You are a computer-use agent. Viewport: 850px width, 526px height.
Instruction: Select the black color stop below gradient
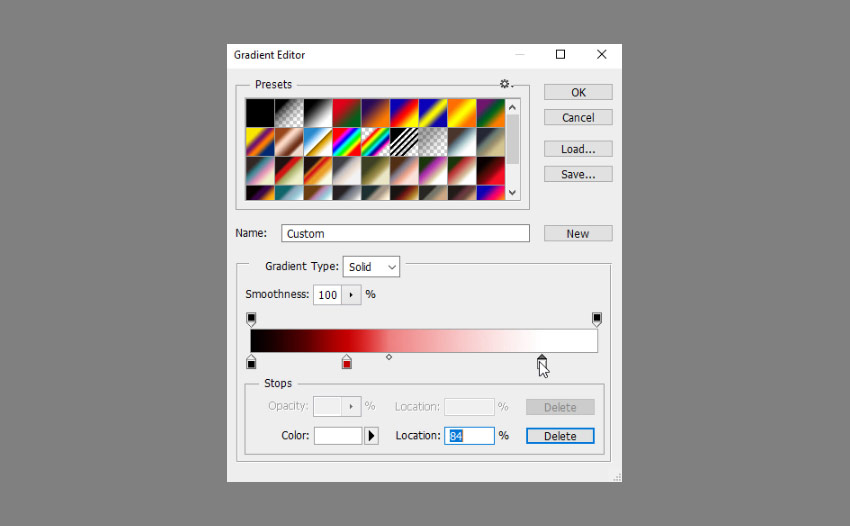251,362
